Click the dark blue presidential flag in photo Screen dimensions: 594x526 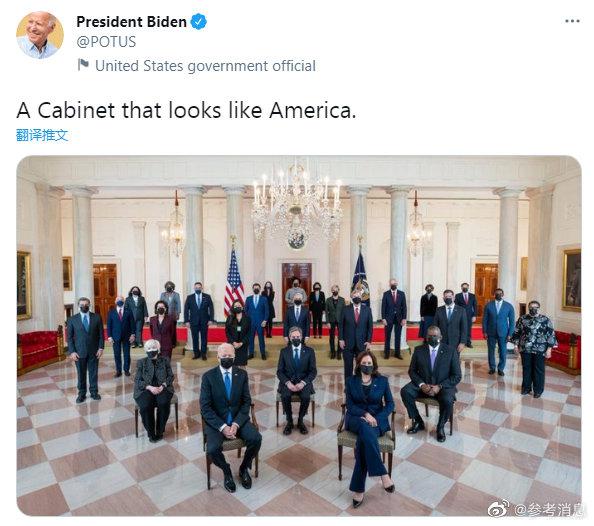point(360,279)
